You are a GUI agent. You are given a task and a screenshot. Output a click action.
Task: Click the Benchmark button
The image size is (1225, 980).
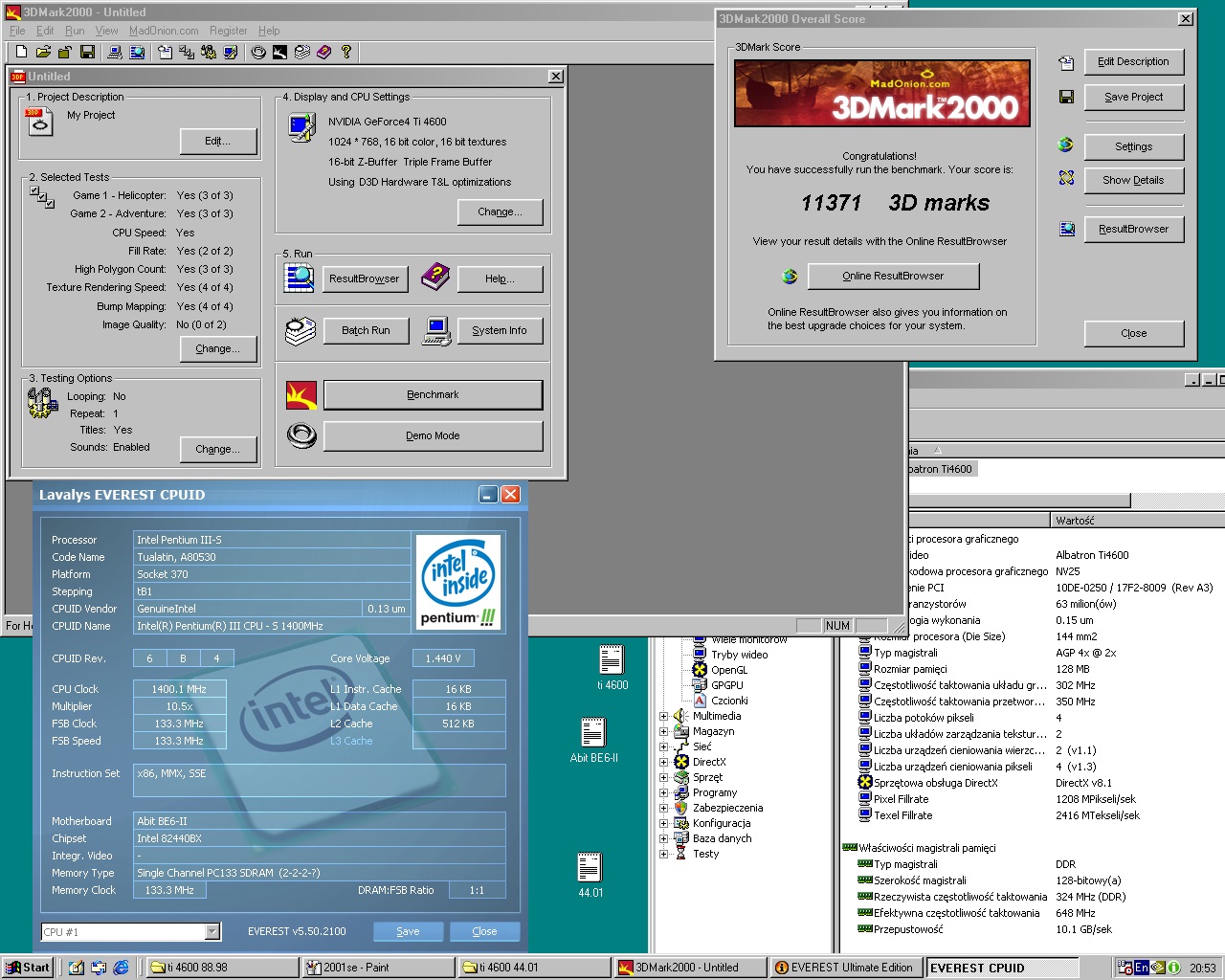[x=433, y=394]
